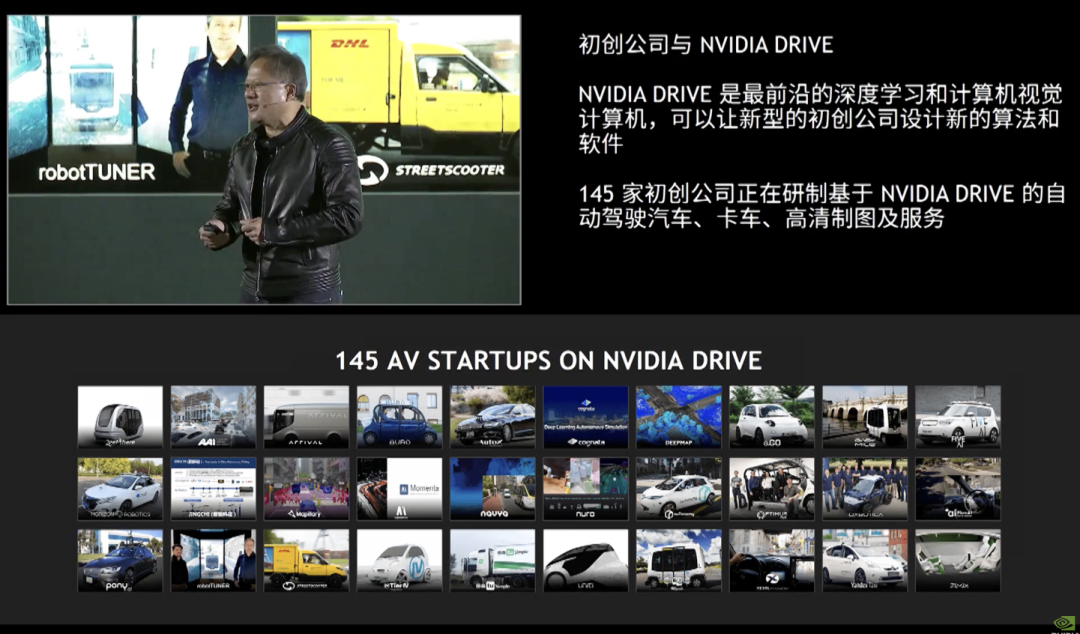Select the Oxbotica team with blue car thumbnail
Image resolution: width=1080 pixels, height=634 pixels.
tap(865, 489)
